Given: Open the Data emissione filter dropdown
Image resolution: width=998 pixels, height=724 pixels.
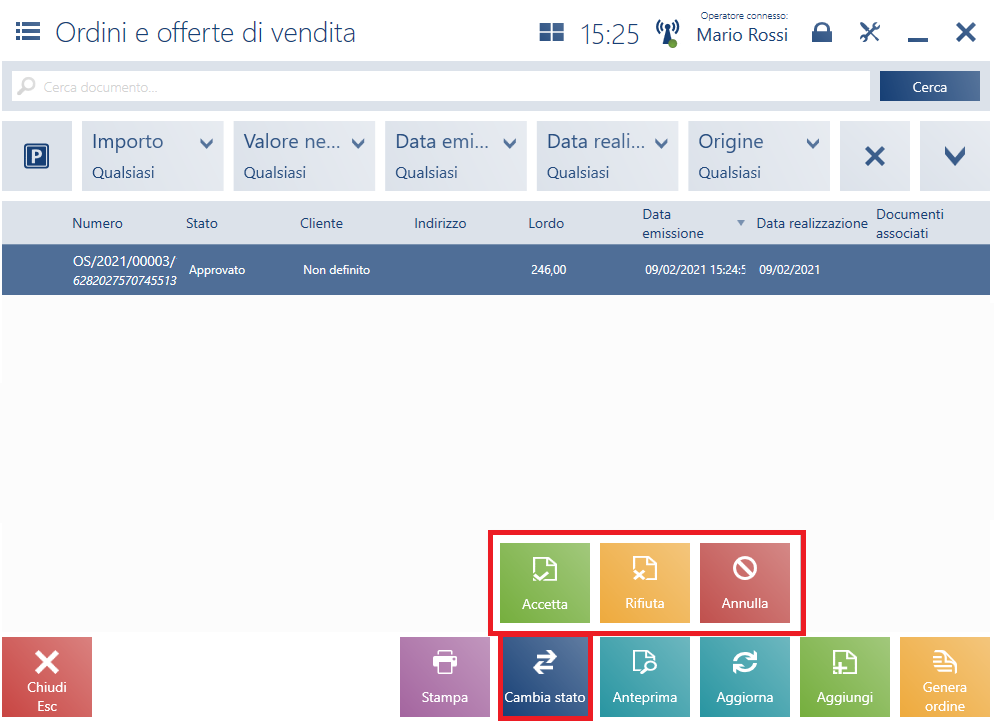Looking at the screenshot, I should pyautogui.click(x=456, y=156).
